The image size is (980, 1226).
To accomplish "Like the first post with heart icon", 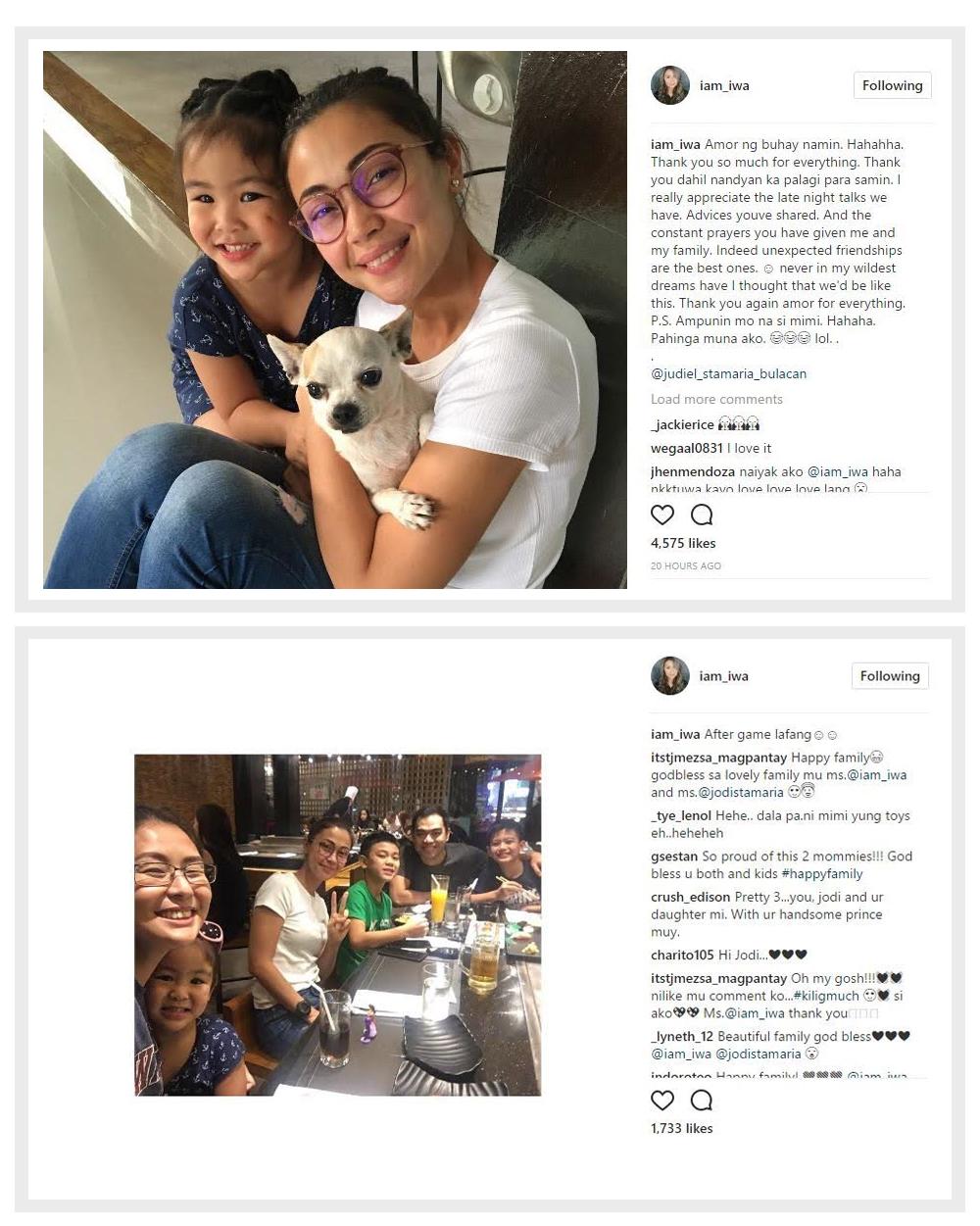I will (662, 515).
